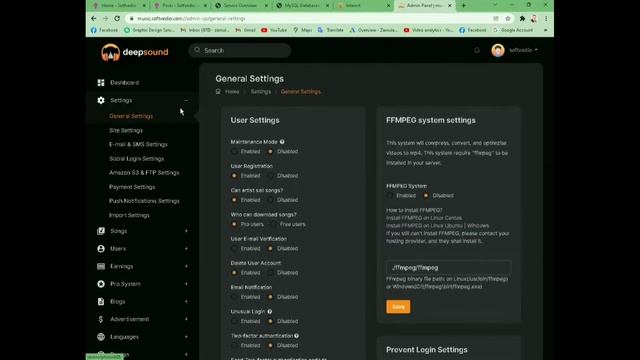This screenshot has width=640, height=360.
Task: Expand the Pro System menu plus sign
Action: tap(186, 284)
